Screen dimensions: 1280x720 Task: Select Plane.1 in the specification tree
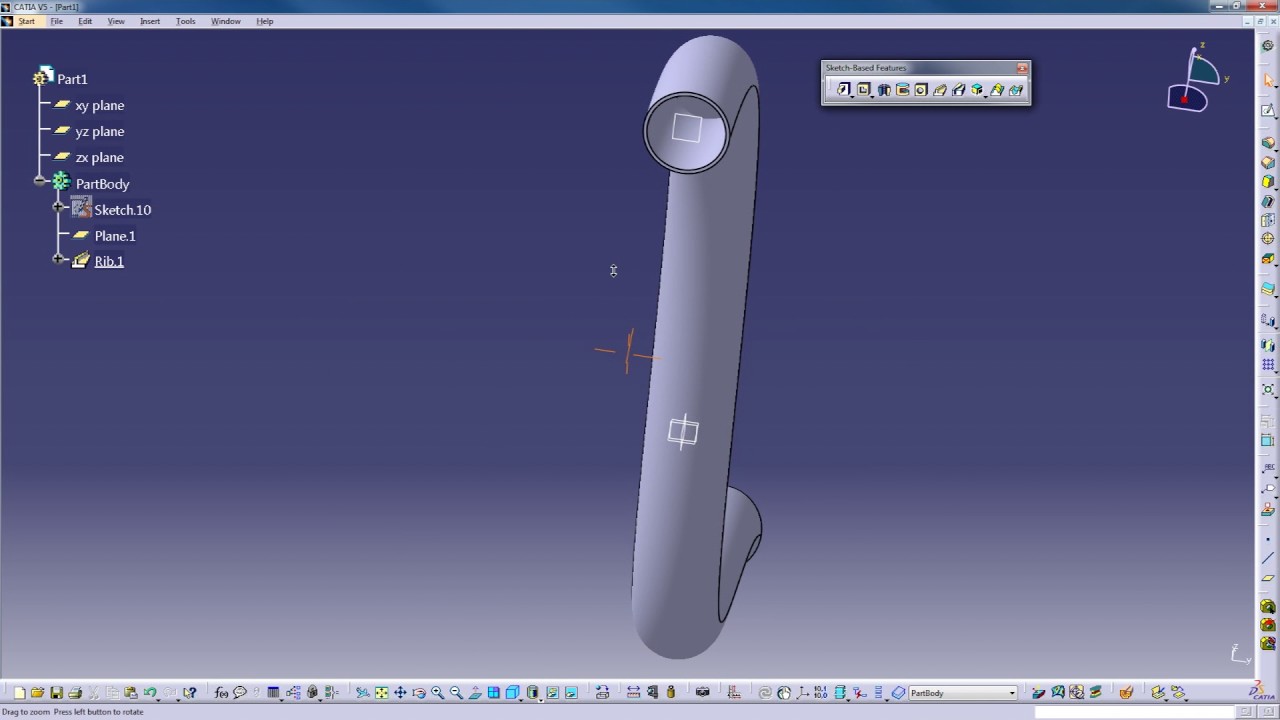tap(115, 236)
